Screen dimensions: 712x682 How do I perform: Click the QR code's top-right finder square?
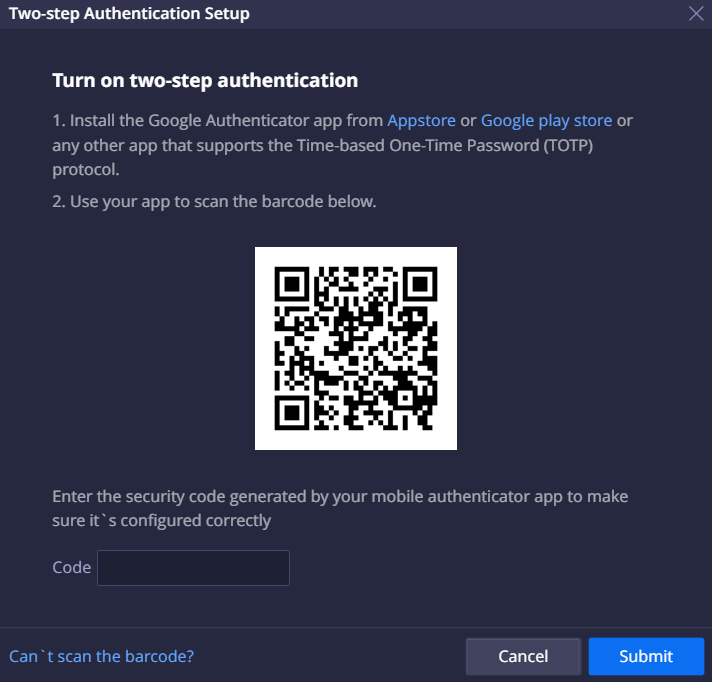(x=420, y=284)
